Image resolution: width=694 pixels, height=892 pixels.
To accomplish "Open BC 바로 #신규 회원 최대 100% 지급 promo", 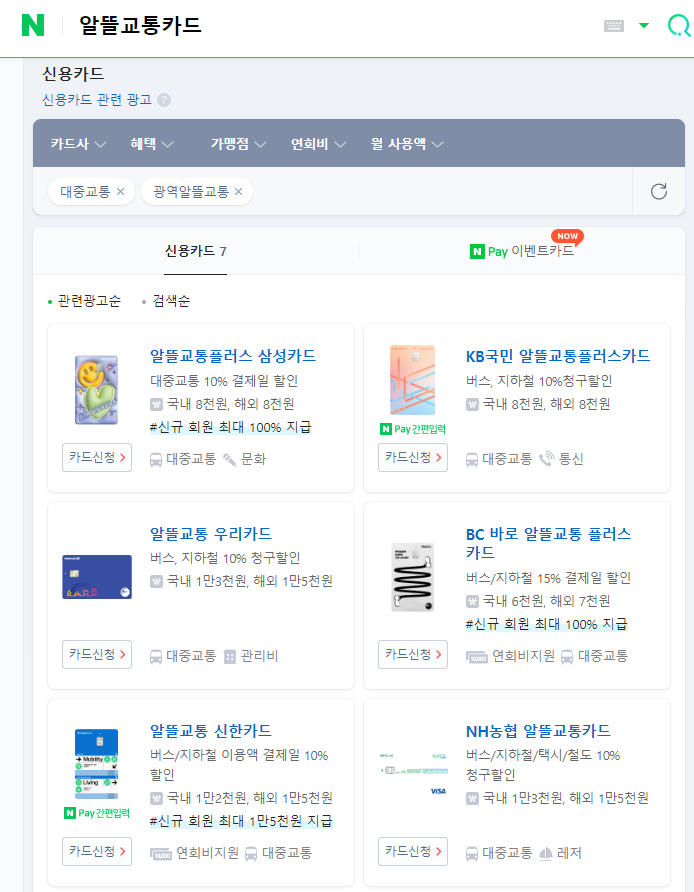I will [547, 624].
